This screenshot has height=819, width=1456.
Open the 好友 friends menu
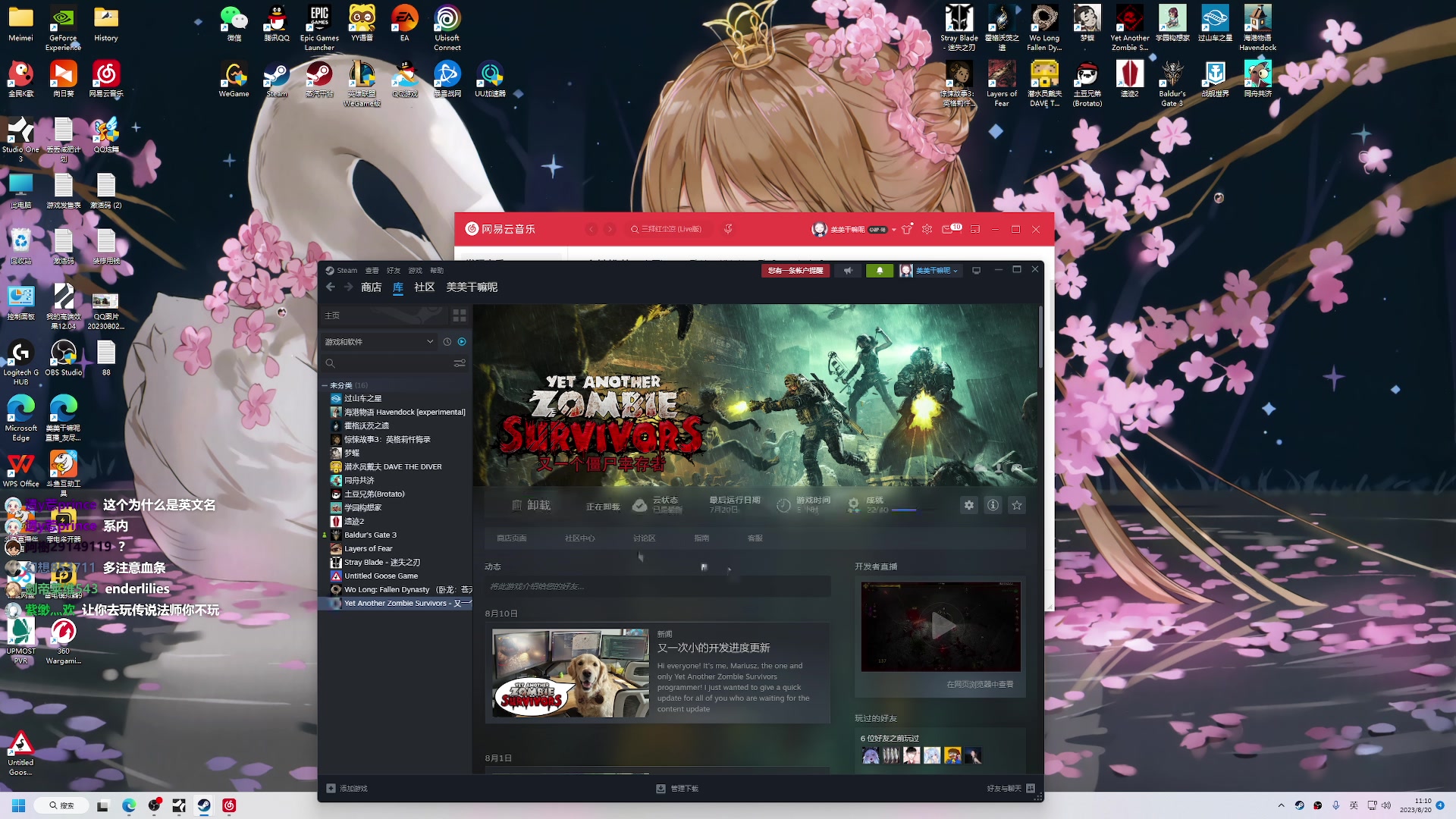[x=394, y=271]
